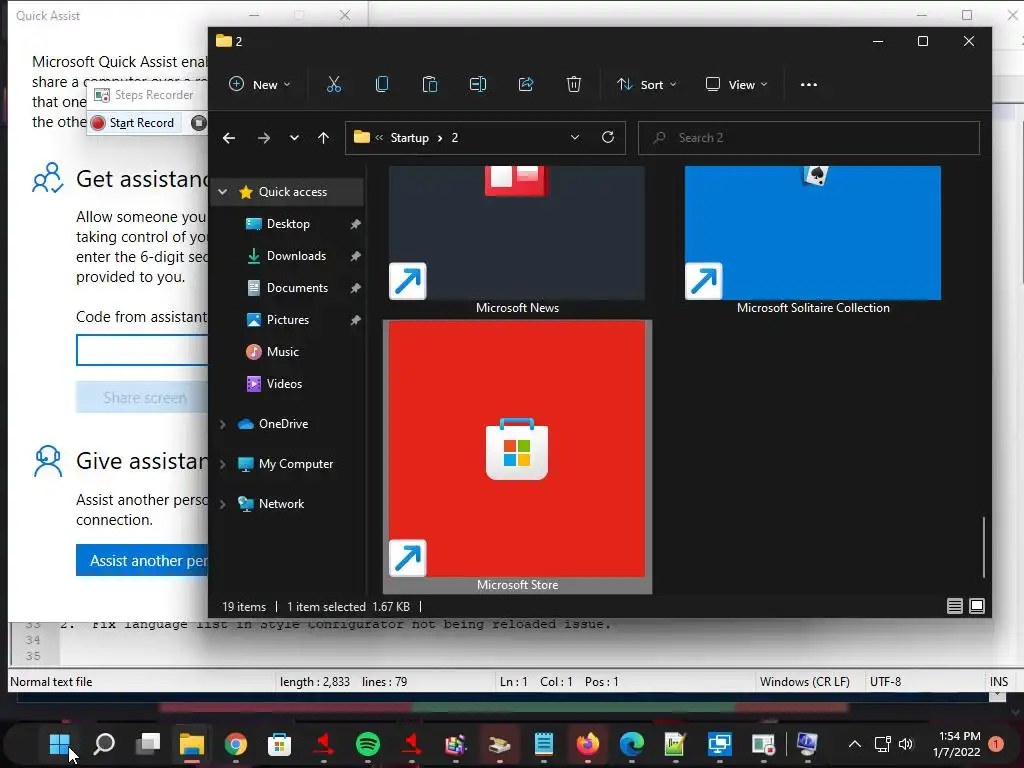The height and width of the screenshot is (768, 1024).
Task: Select Pictures in the navigation pane
Action: (287, 320)
